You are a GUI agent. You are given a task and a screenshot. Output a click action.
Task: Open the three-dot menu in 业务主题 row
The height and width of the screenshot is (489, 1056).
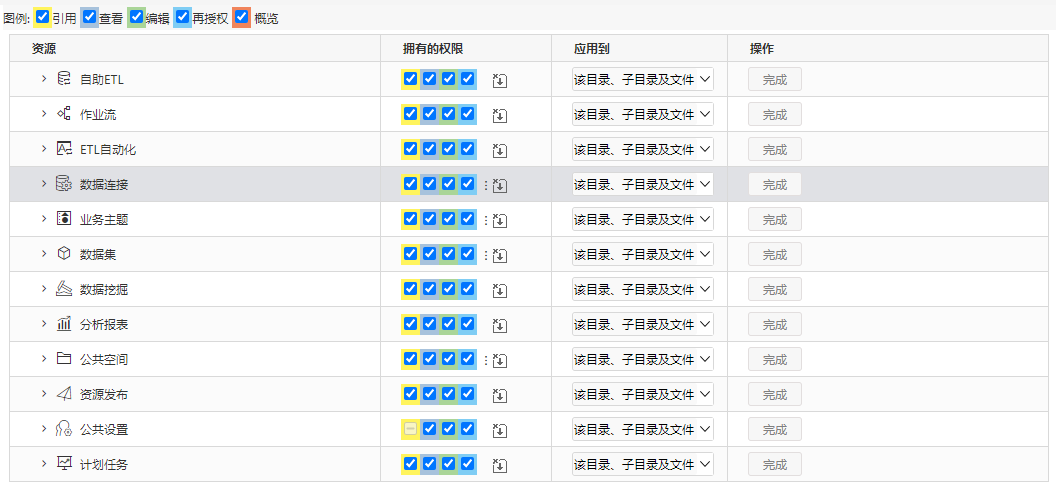pos(486,220)
